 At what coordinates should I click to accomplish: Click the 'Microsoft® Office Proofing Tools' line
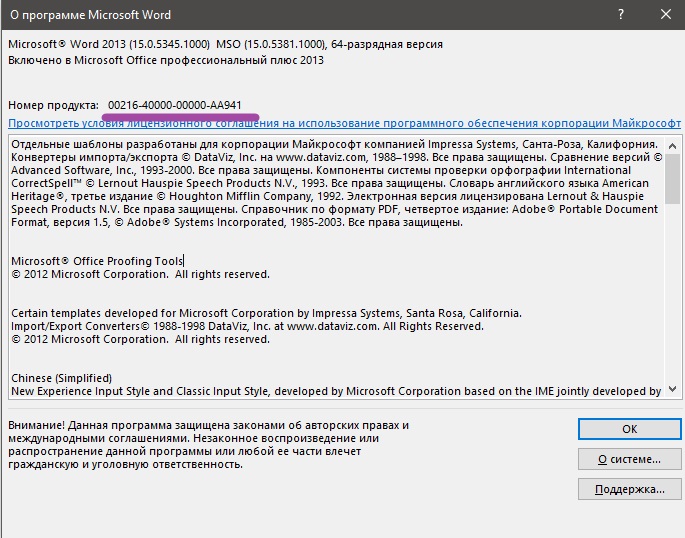(x=97, y=261)
